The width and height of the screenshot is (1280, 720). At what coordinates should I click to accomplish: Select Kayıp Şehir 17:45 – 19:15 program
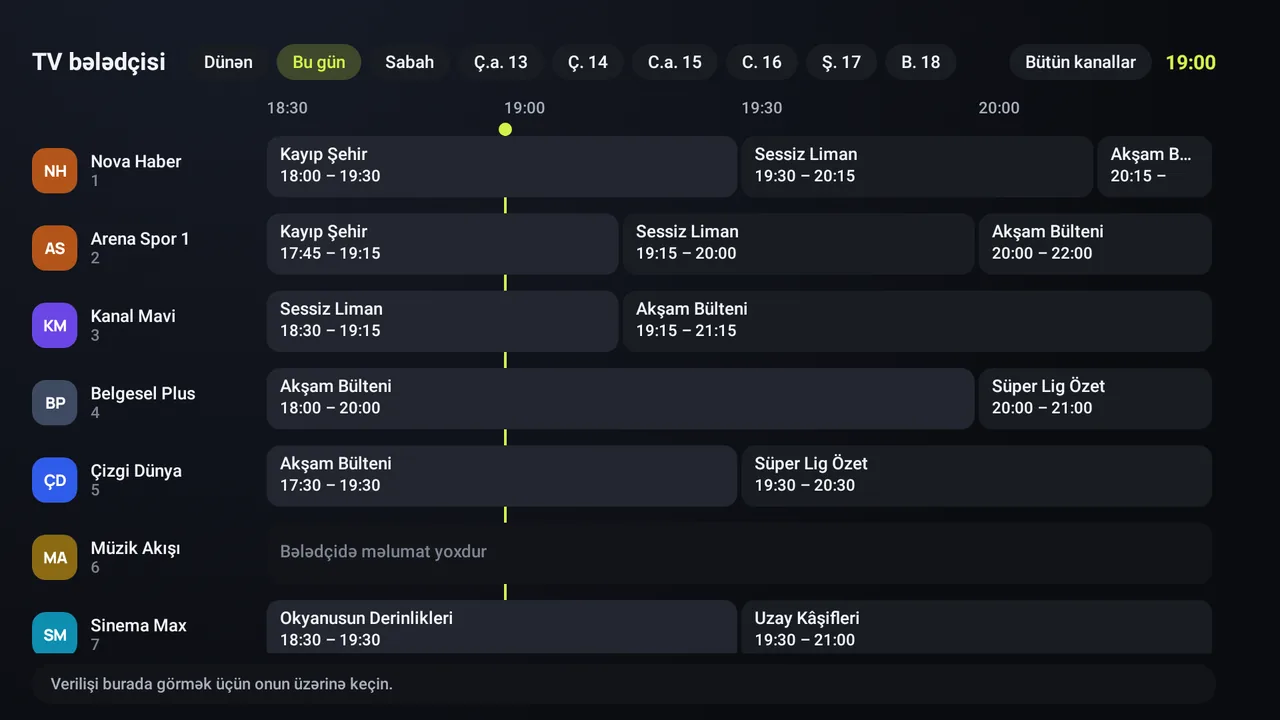(443, 243)
